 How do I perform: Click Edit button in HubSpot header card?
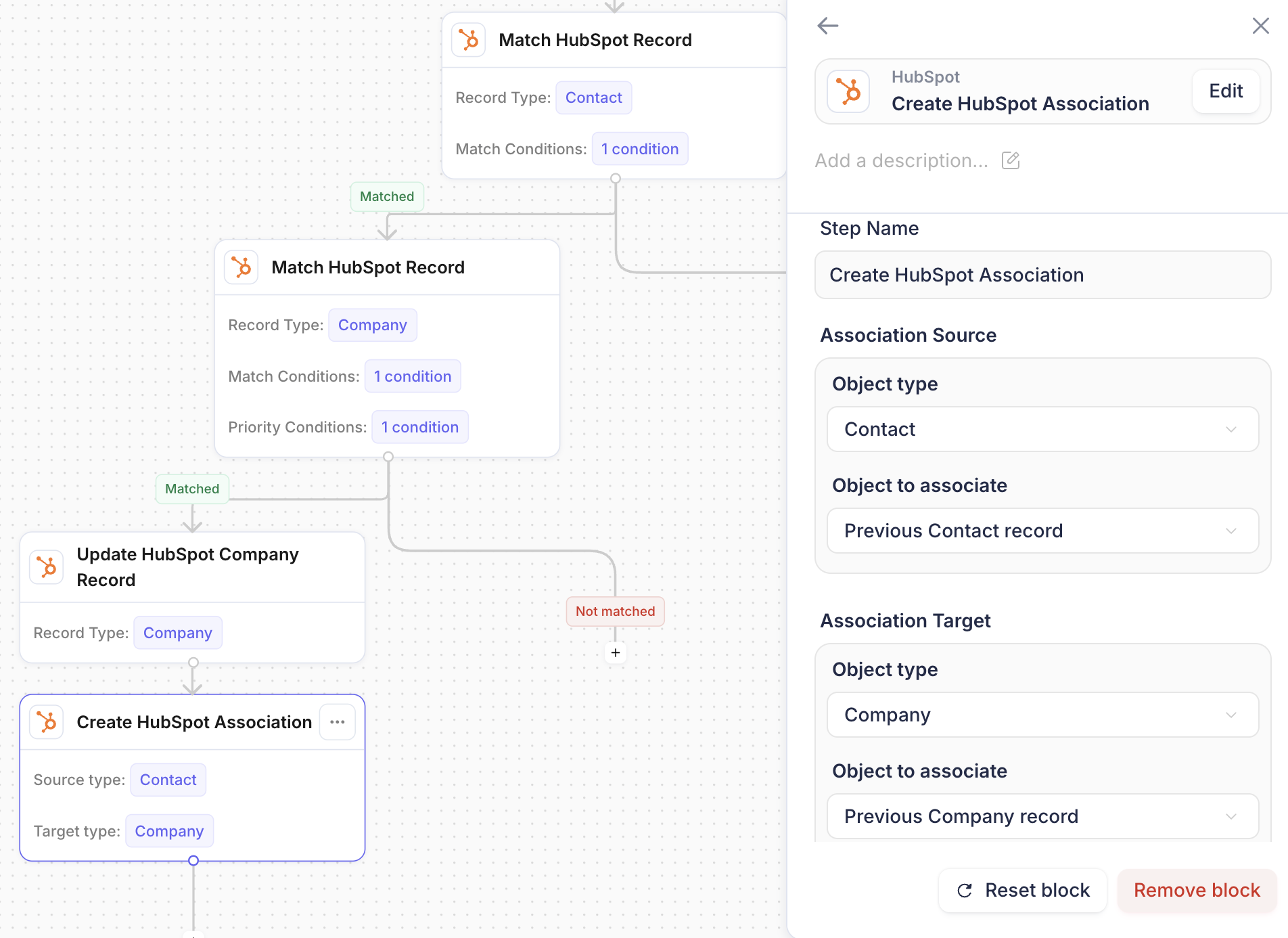pyautogui.click(x=1226, y=91)
